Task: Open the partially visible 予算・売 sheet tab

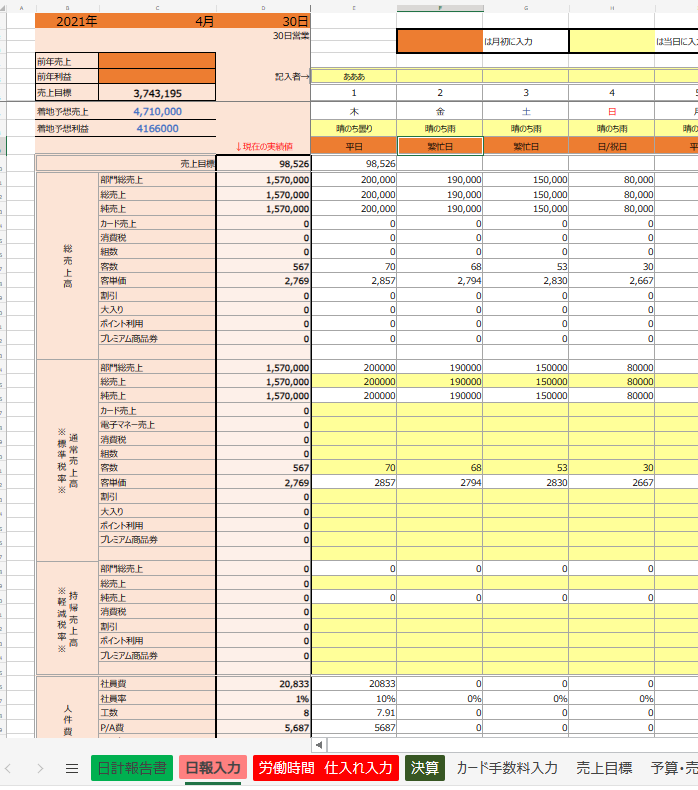Action: tap(673, 768)
